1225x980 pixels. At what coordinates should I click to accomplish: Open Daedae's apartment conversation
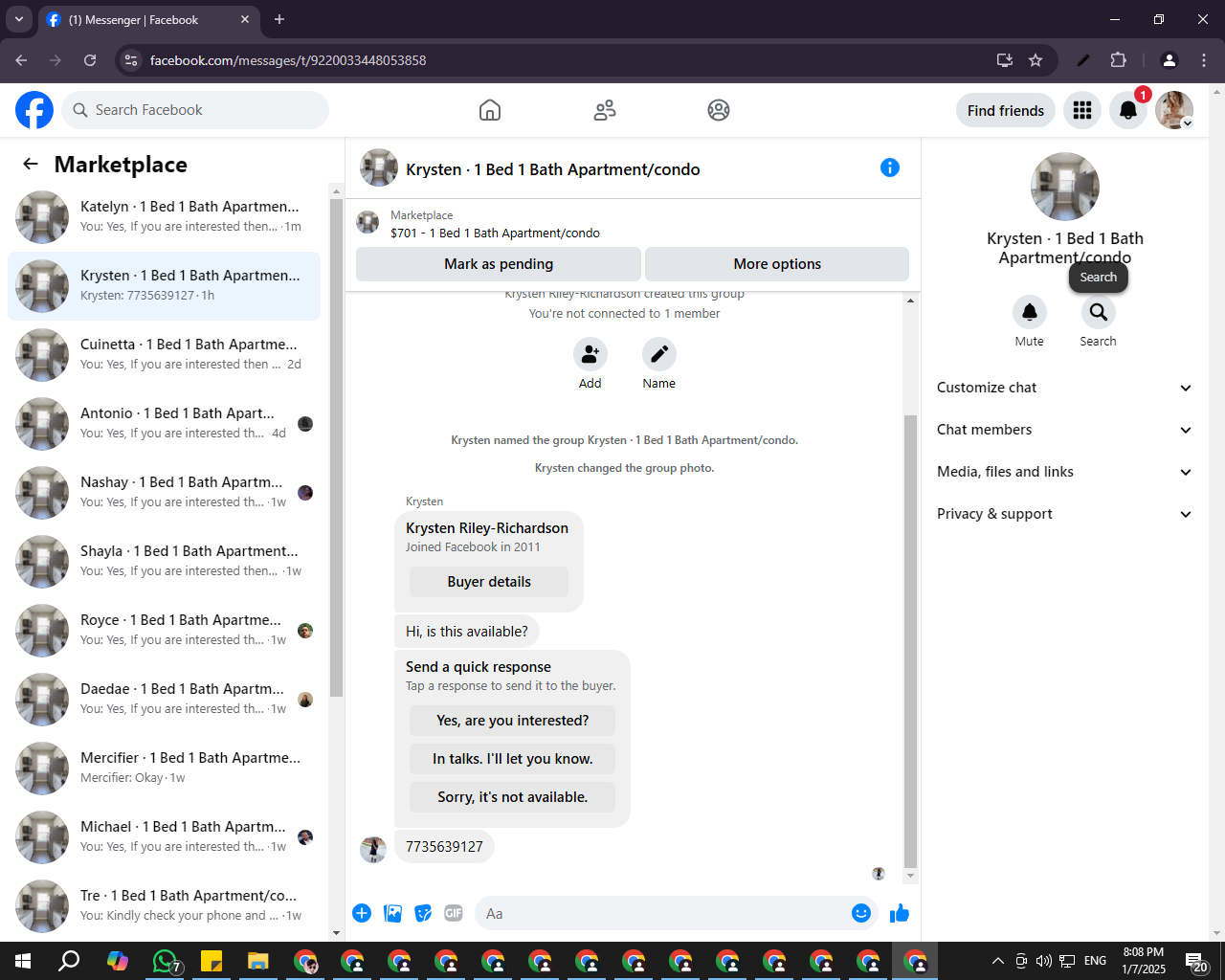click(165, 700)
